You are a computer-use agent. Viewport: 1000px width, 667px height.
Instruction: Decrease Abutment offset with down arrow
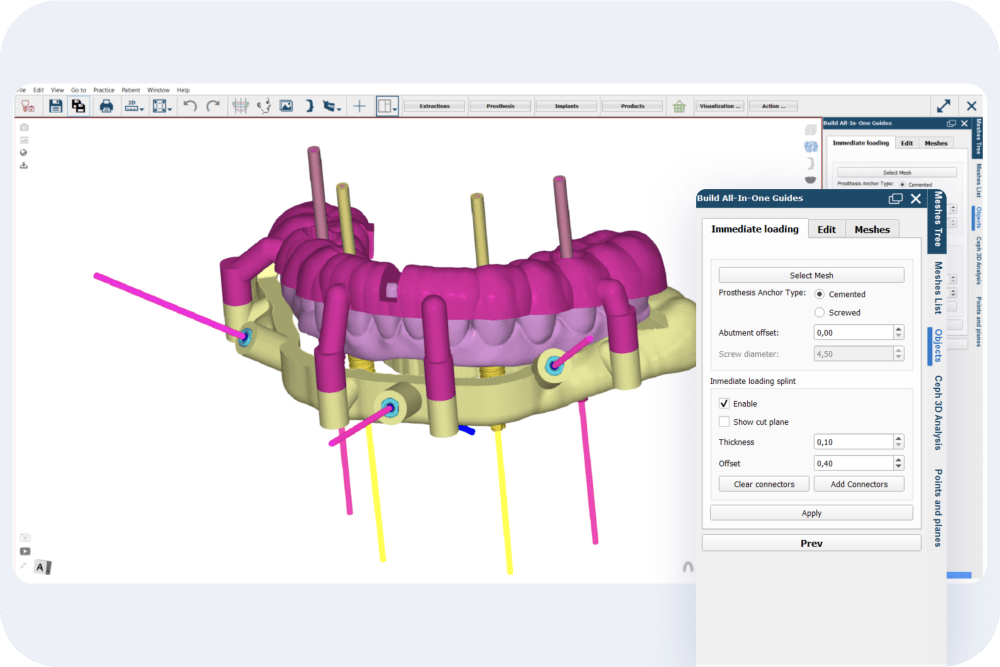899,336
